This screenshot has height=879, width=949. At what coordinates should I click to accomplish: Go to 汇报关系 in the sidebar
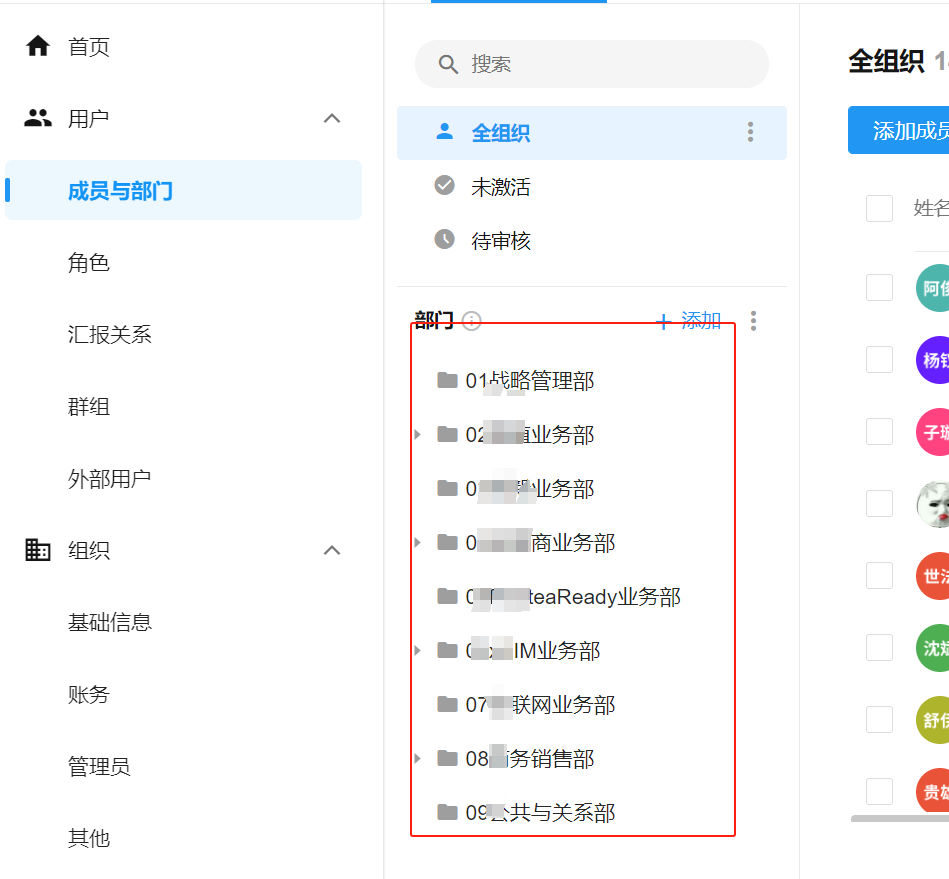pos(110,335)
